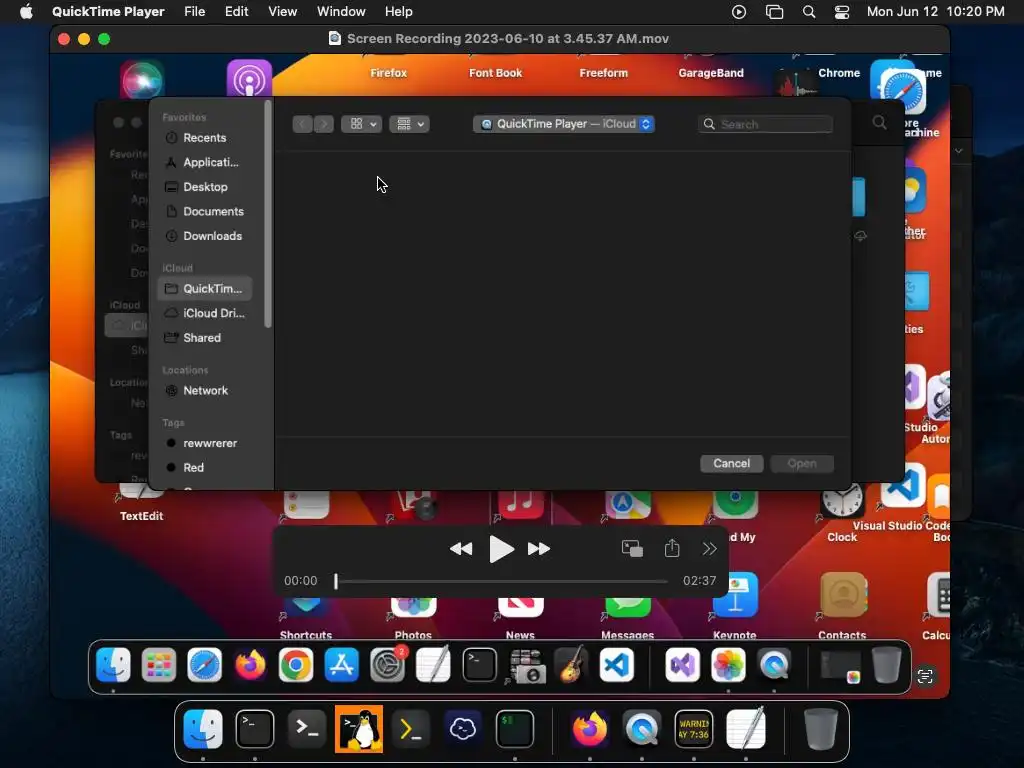Open the File menu
Screen dimensions: 1024x768
[x=195, y=12]
